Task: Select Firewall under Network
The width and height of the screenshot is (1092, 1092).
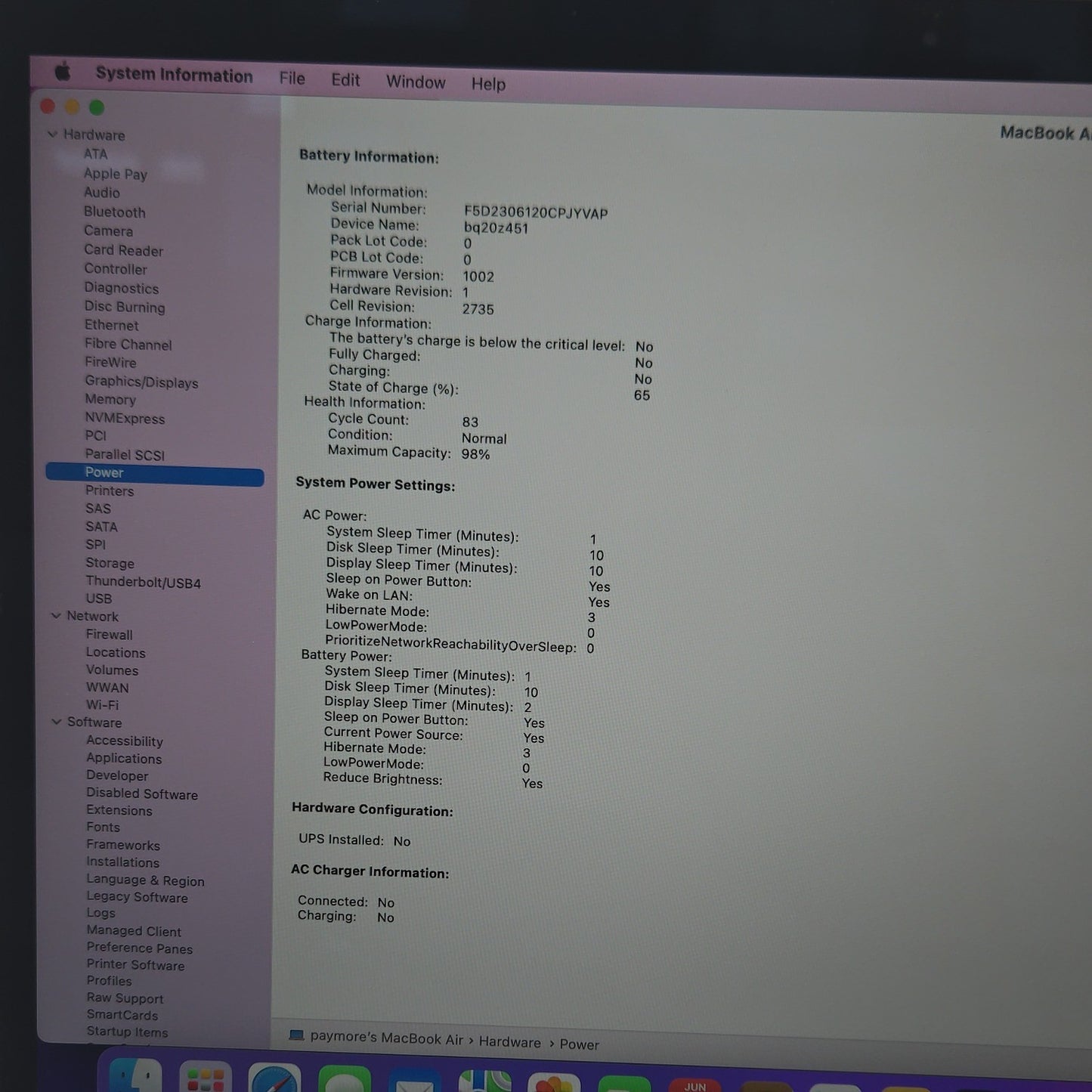Action: pyautogui.click(x=109, y=635)
